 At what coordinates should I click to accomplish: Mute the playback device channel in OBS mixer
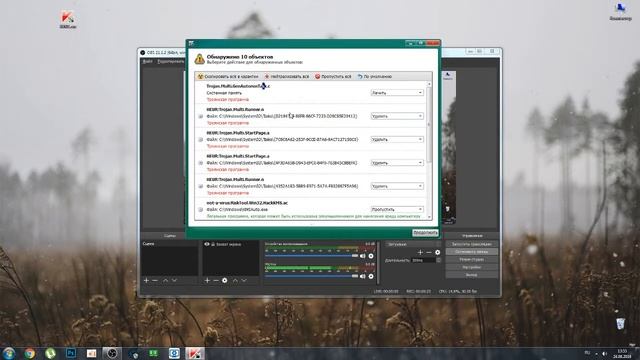[x=362, y=256]
